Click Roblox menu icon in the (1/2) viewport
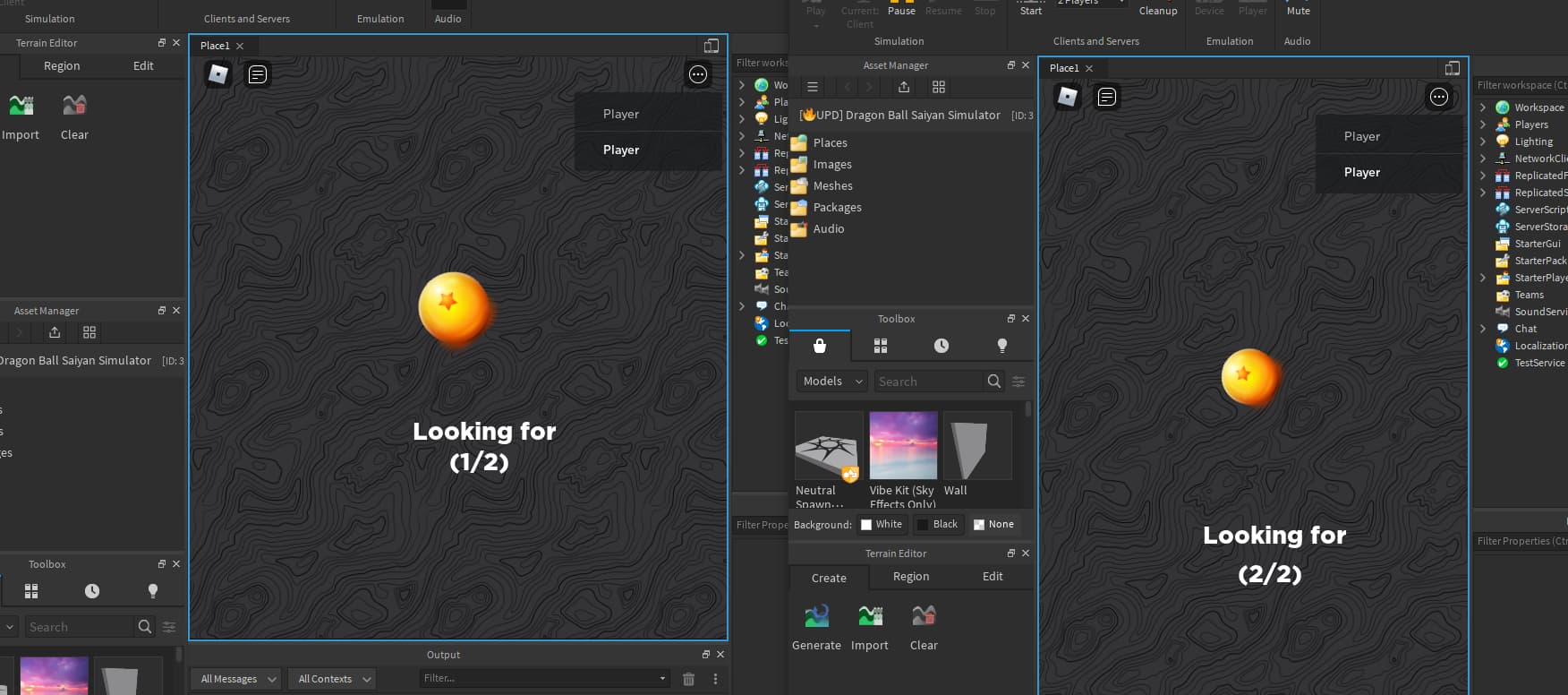 pyautogui.click(x=217, y=74)
